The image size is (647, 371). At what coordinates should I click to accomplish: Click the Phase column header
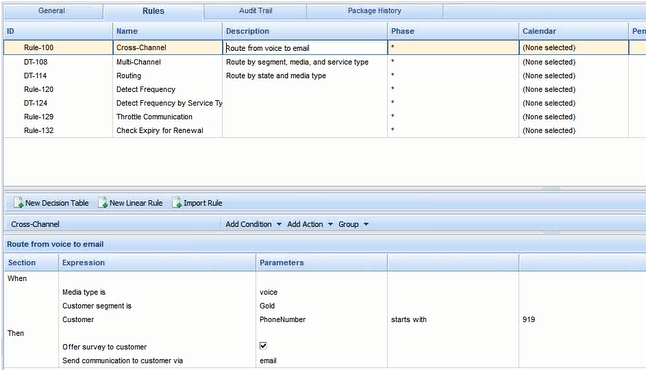(x=453, y=31)
